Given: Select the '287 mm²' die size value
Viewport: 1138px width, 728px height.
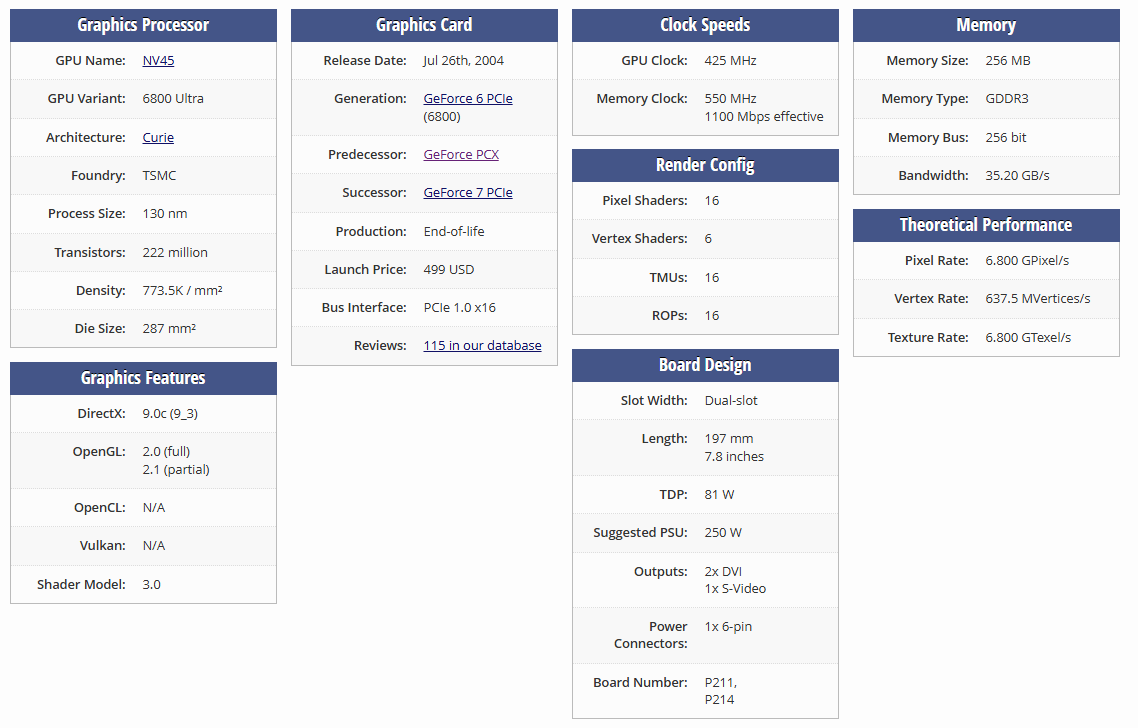Looking at the screenshot, I should [169, 329].
